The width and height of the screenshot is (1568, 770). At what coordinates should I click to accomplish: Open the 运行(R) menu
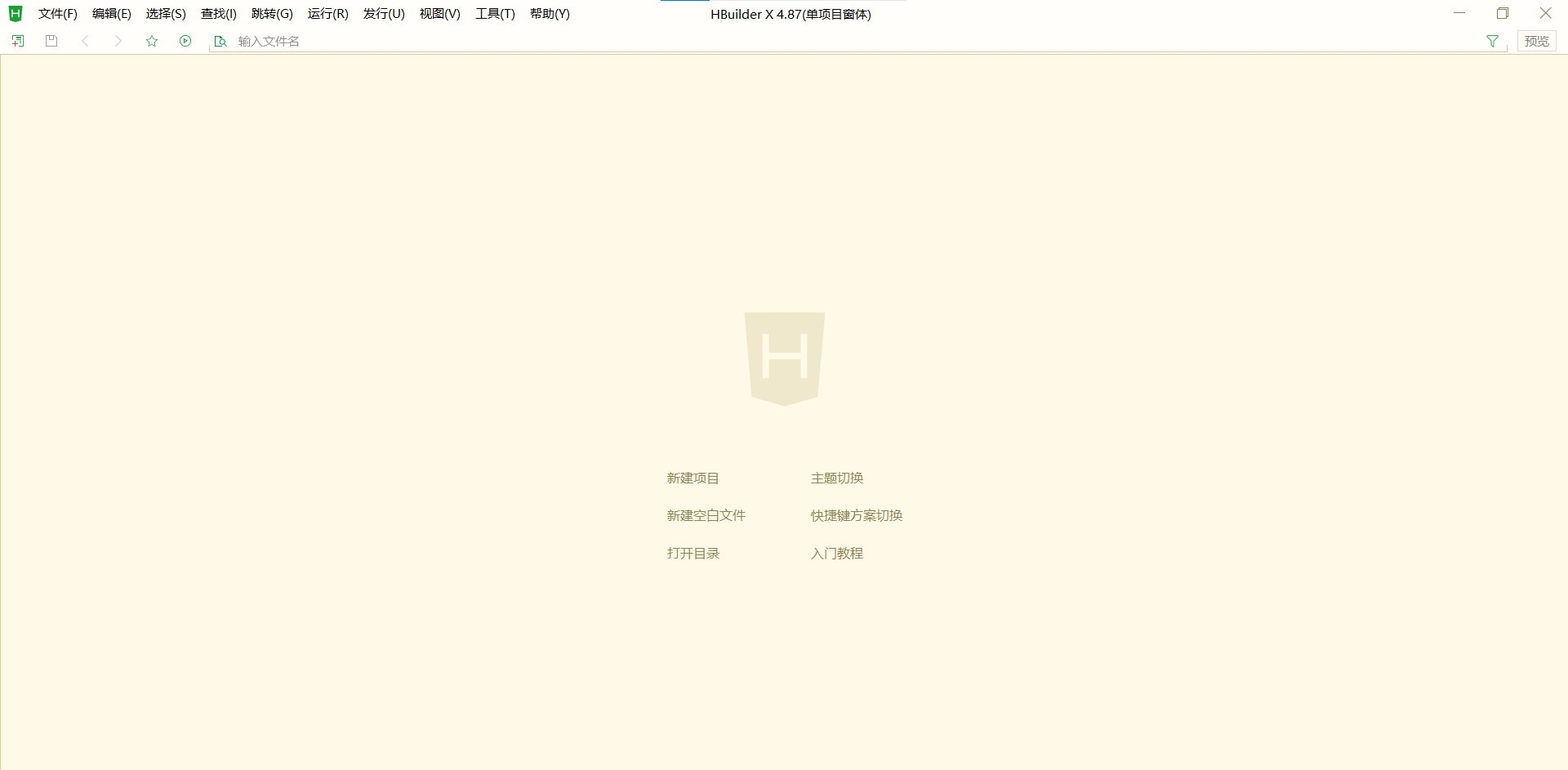[x=327, y=14]
